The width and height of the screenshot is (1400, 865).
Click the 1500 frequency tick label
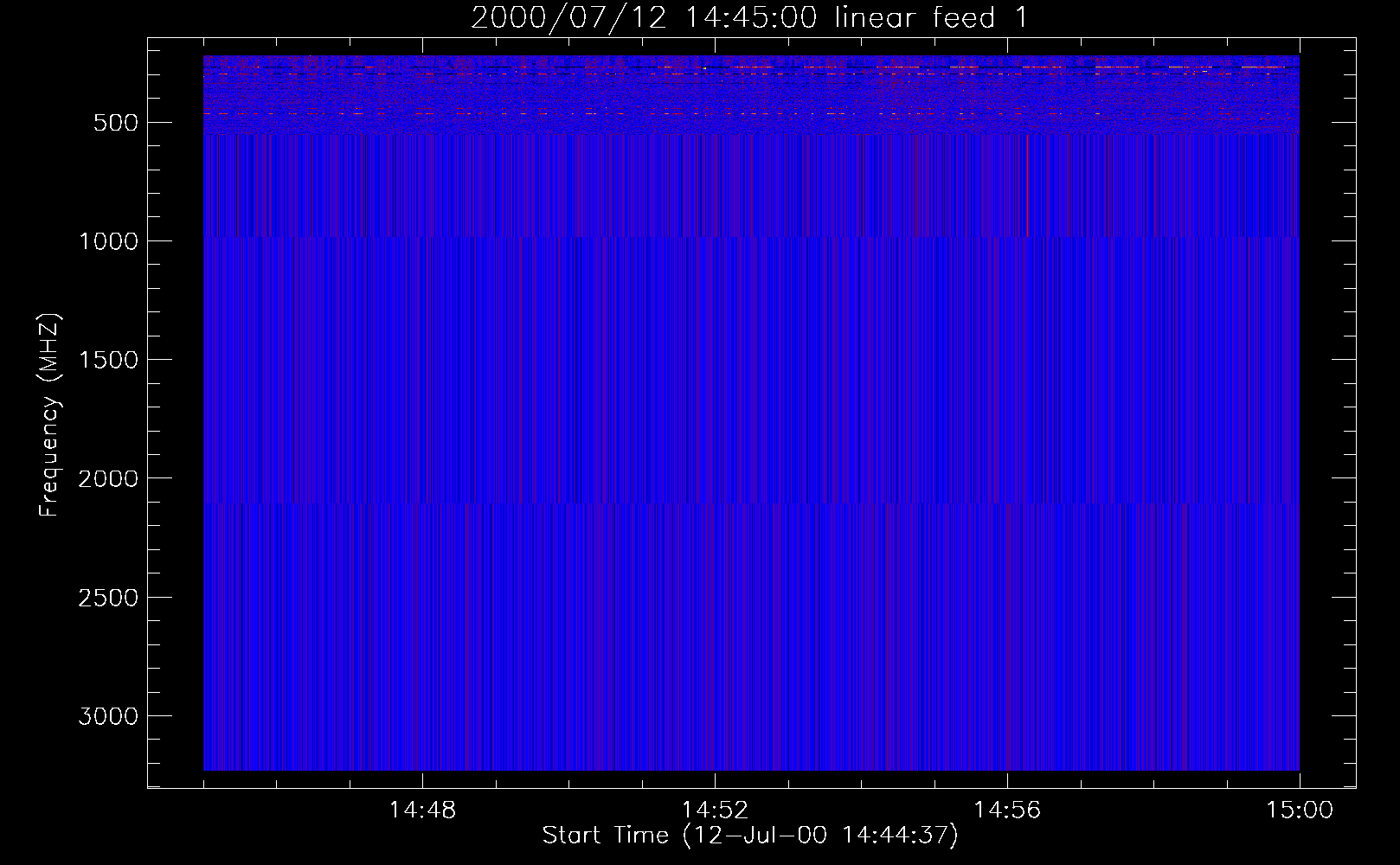click(x=108, y=360)
